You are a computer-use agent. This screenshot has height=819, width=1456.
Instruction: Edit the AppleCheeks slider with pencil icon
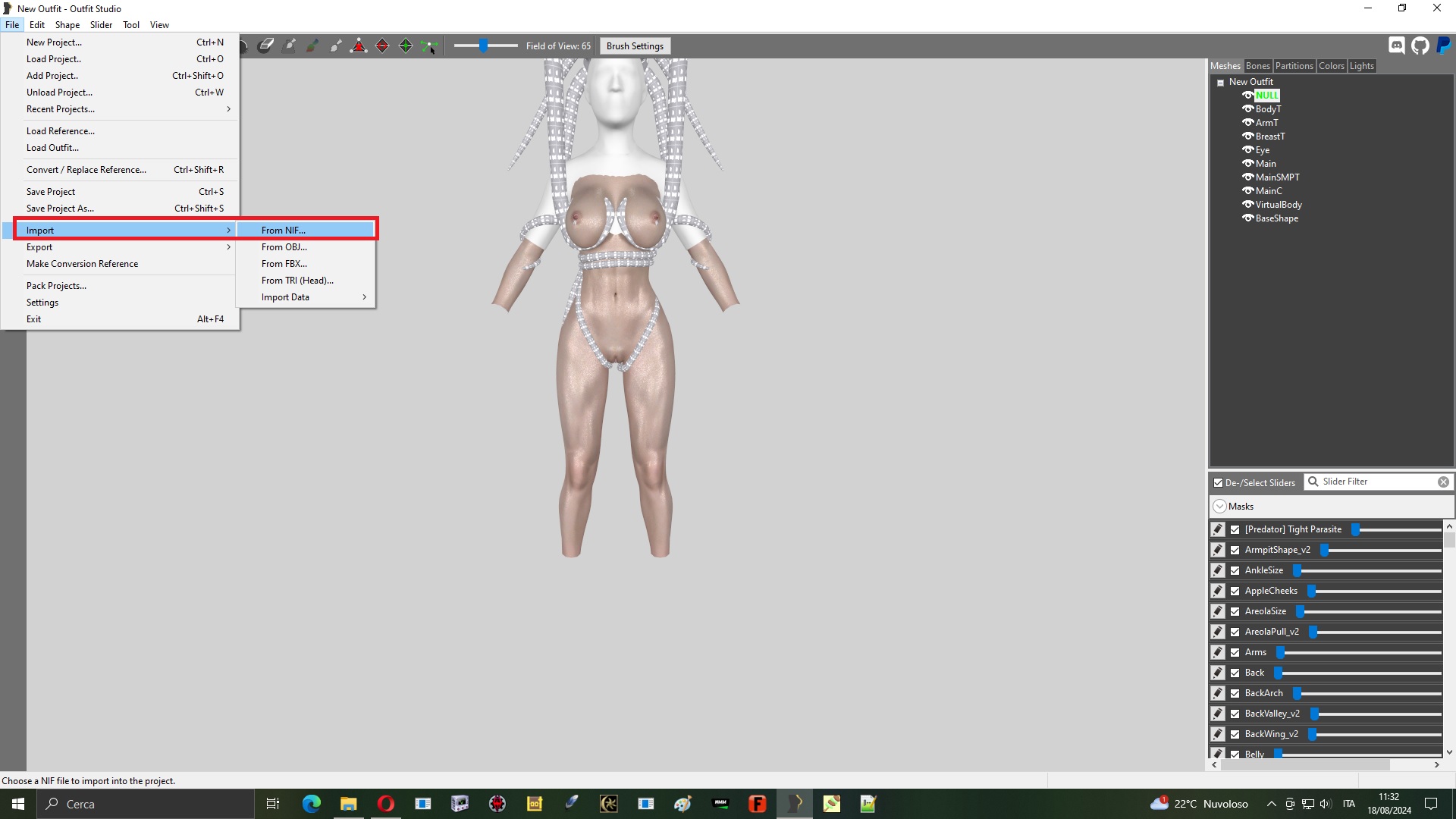click(1218, 591)
